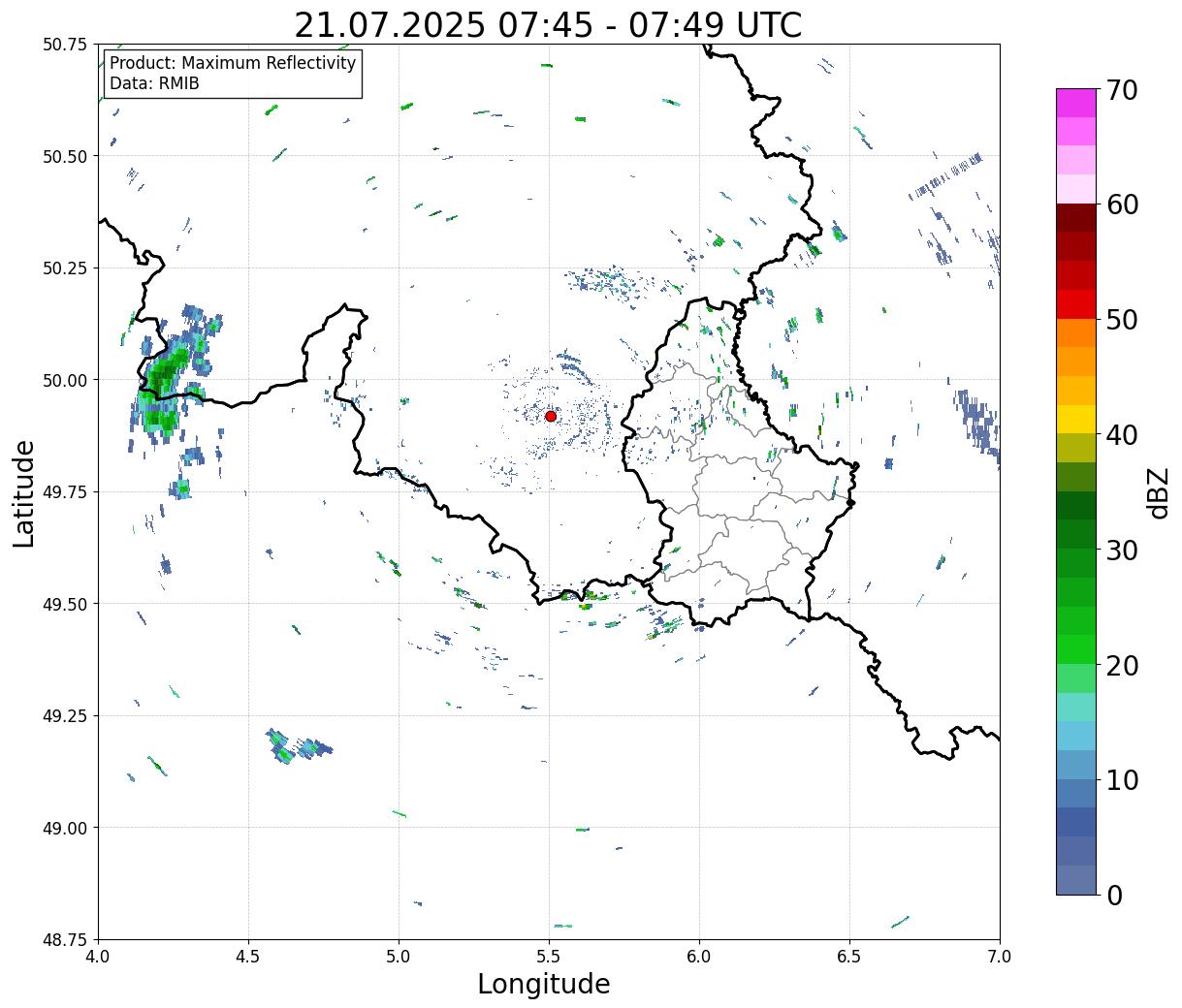The width and height of the screenshot is (1182, 1008).
Task: Click the longitude tick label 4.0
Action: pyautogui.click(x=98, y=957)
